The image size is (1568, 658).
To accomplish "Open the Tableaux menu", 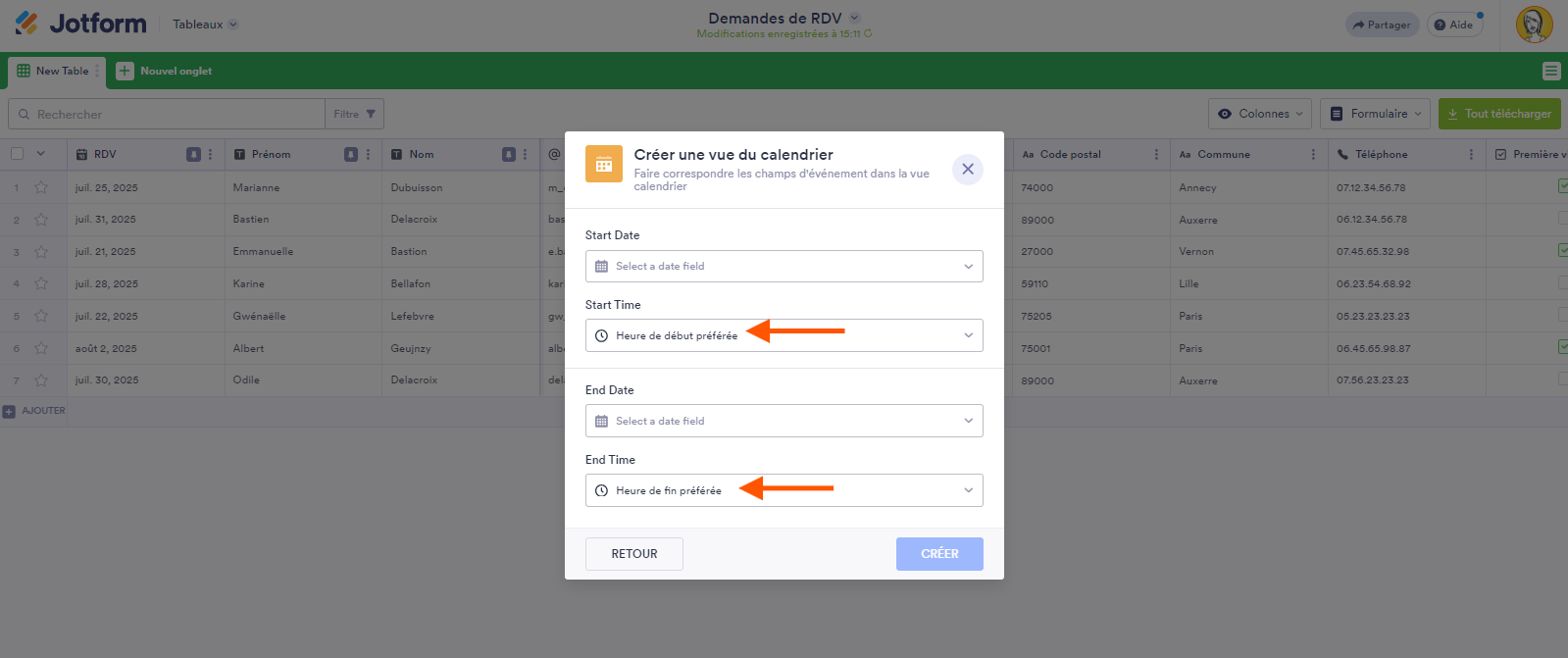I will coord(205,25).
